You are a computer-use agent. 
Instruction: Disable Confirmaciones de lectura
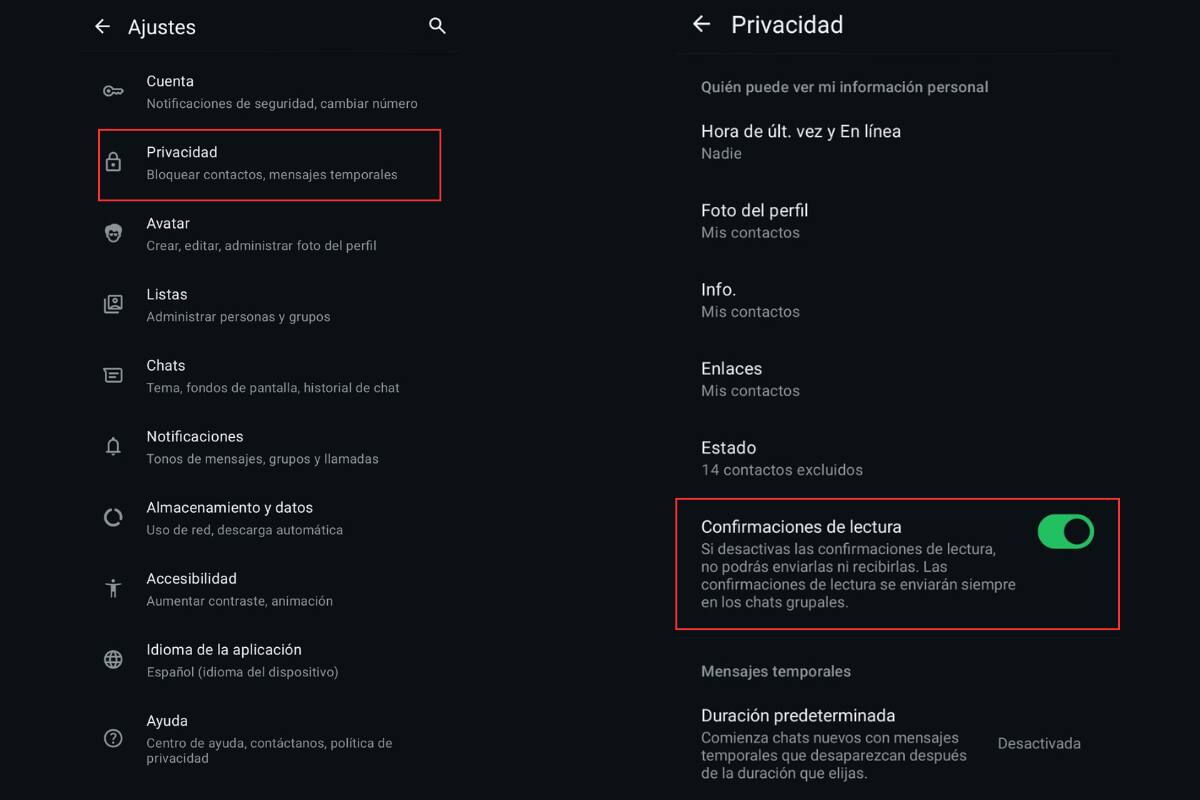click(1065, 531)
